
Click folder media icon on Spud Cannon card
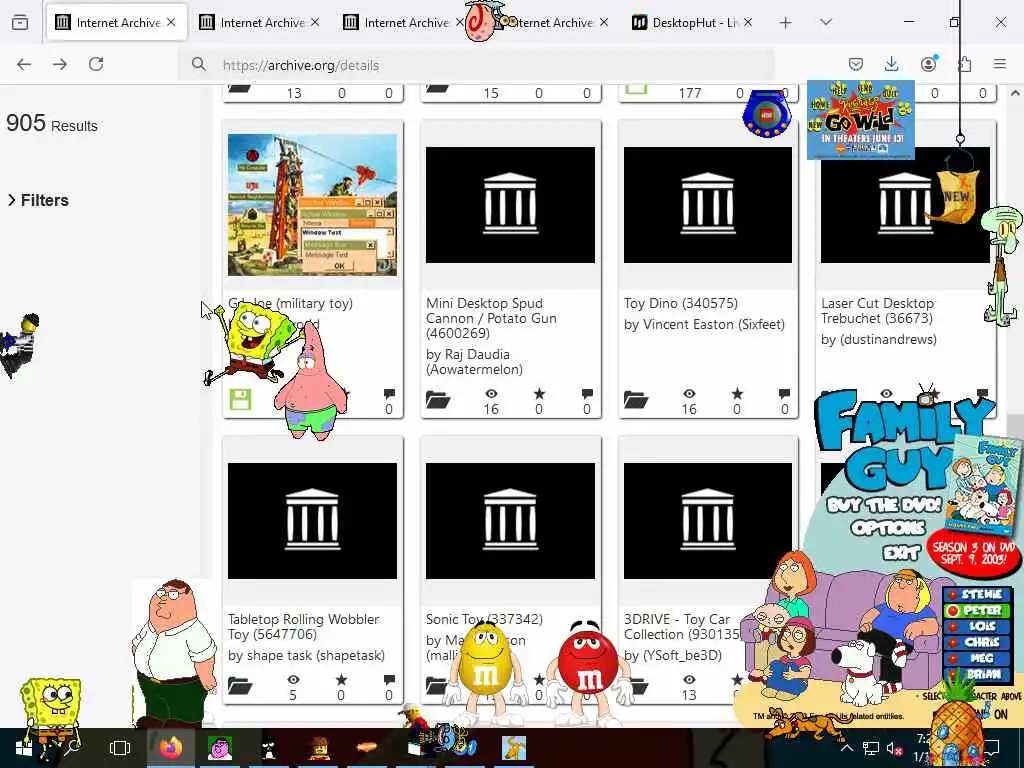point(438,399)
